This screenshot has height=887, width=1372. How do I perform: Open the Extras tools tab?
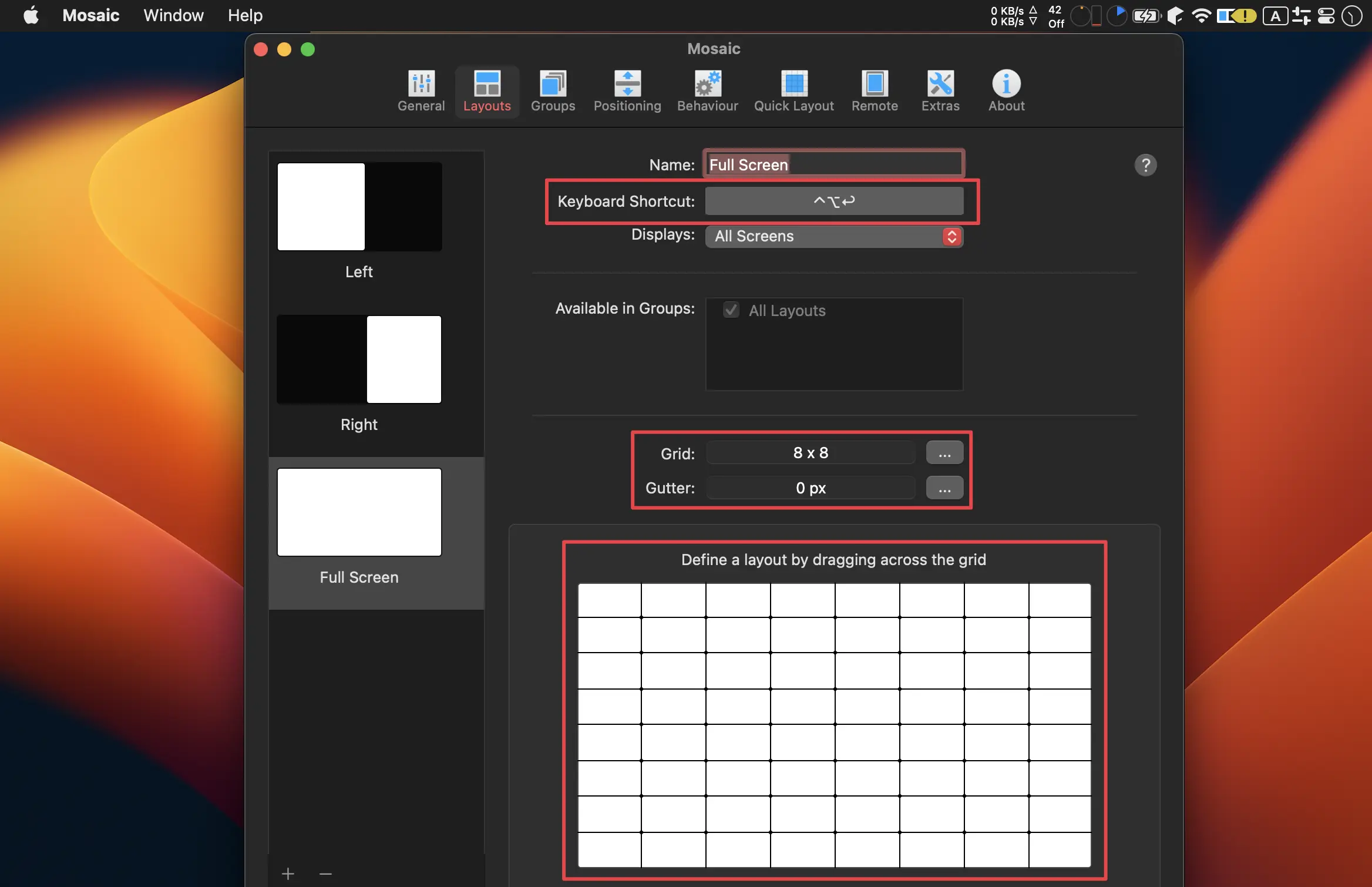click(x=940, y=92)
